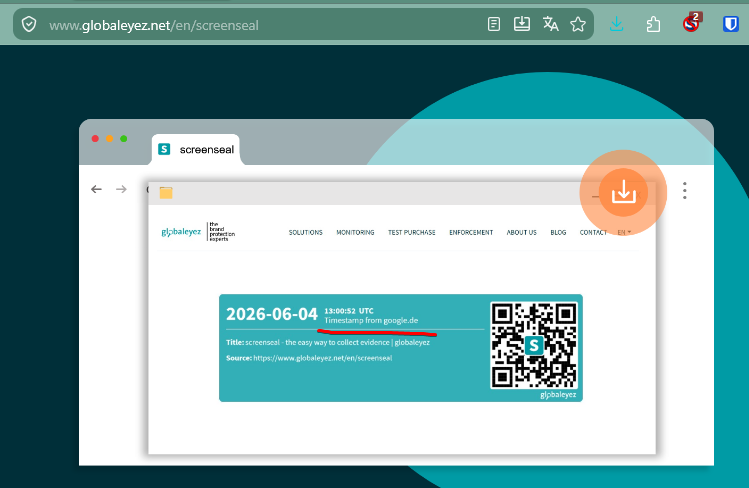This screenshot has height=488, width=749.
Task: Open the extensions puzzle-piece icon
Action: 653,24
